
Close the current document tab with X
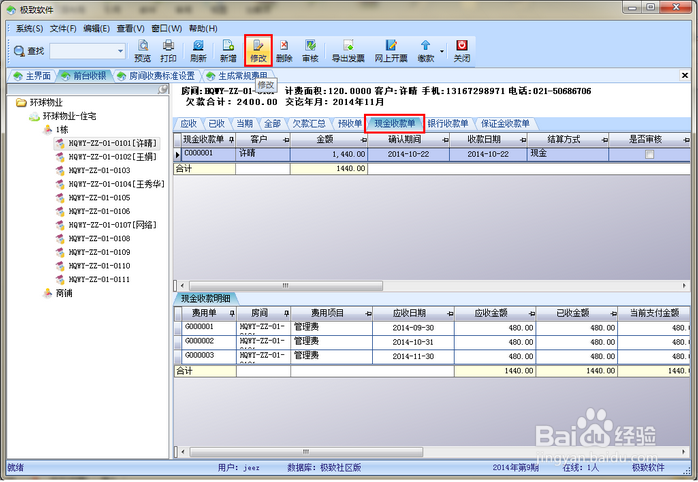click(x=685, y=76)
